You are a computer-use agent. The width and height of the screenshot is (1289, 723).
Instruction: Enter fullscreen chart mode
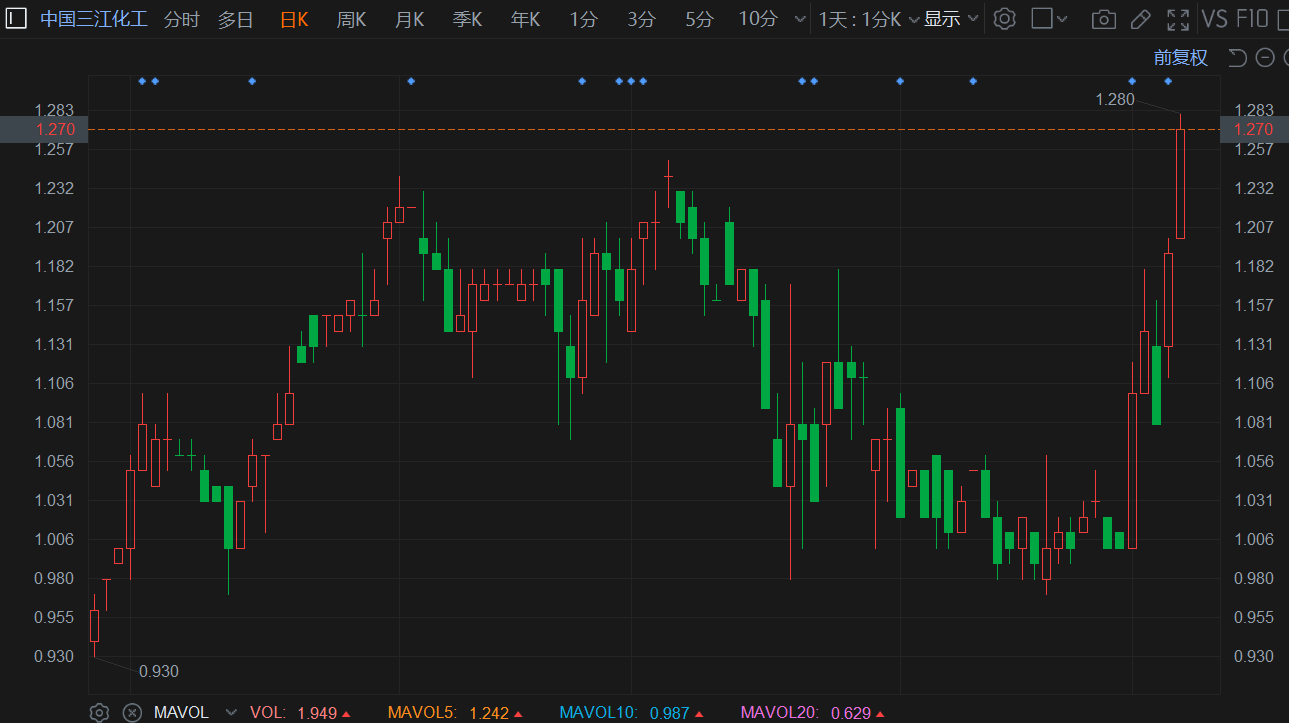(x=1178, y=19)
